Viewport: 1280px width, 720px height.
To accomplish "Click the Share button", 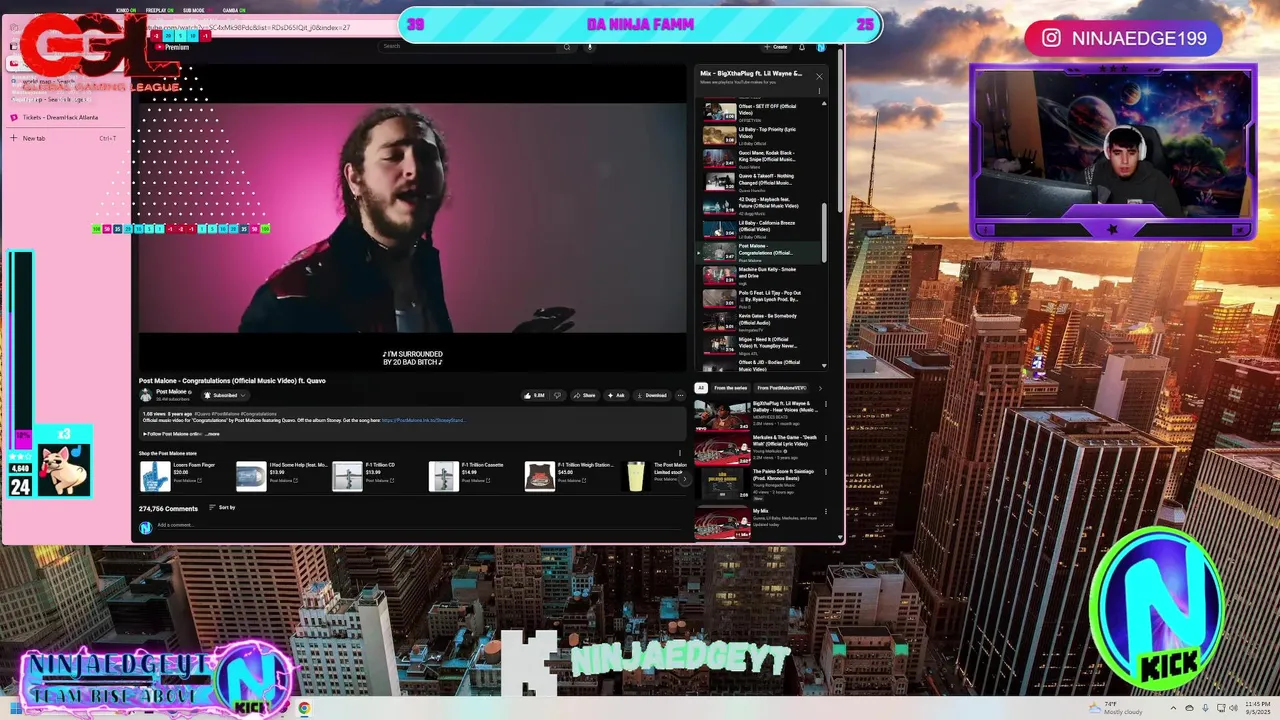I will pyautogui.click(x=585, y=395).
